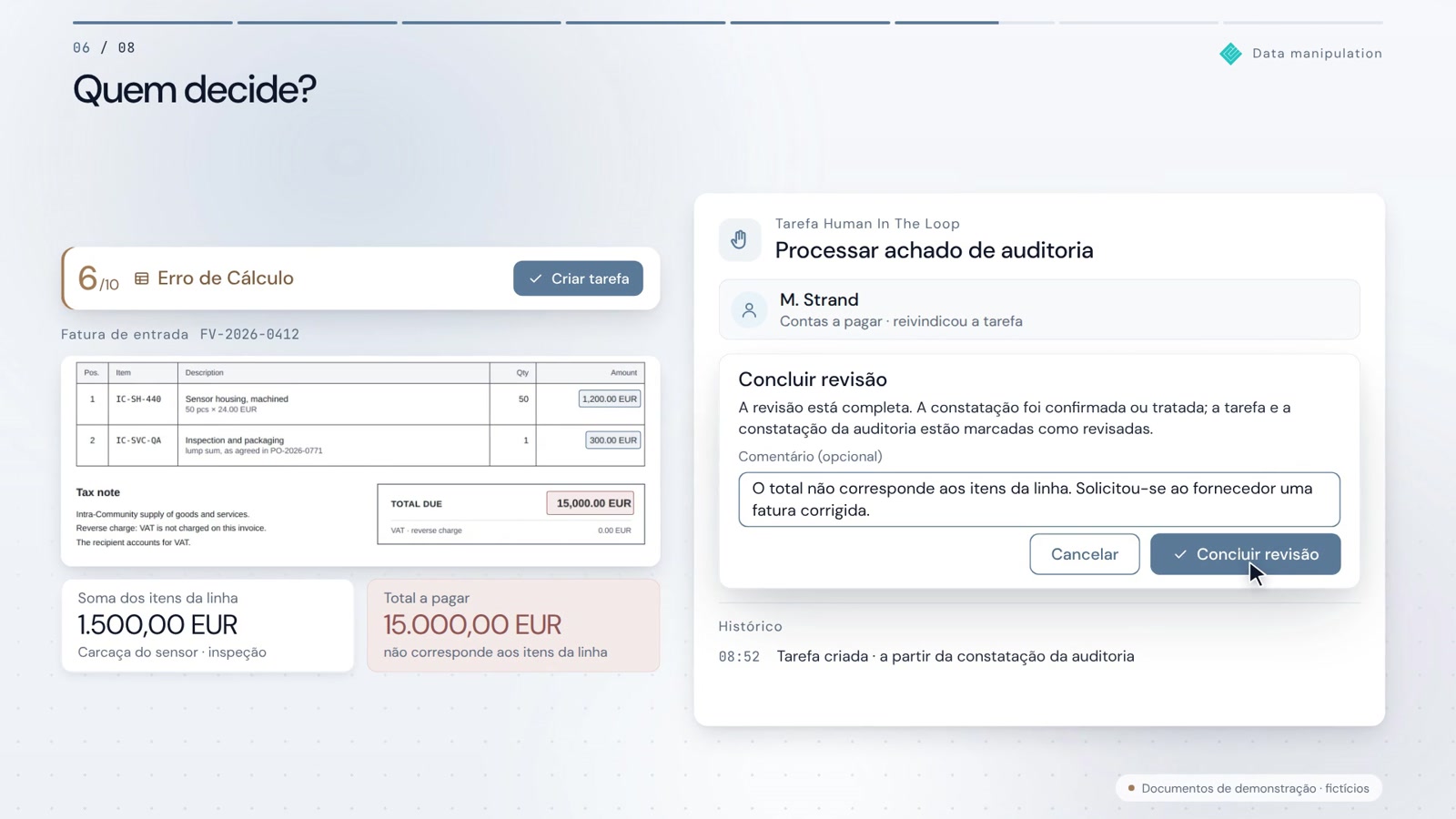Click the Criar tarefa button

click(578, 278)
